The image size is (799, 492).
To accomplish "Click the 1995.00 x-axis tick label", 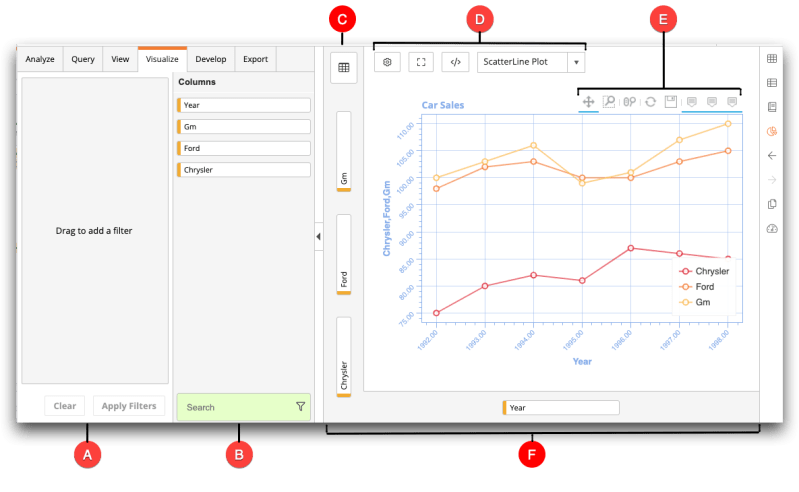I will 573,340.
